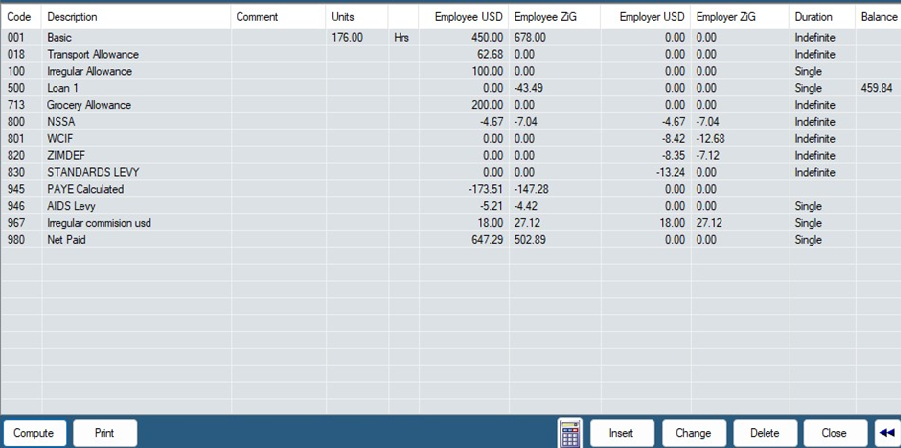This screenshot has height=448, width=901.
Task: Click the -7.12 ZIMDEF employer ZiG amount
Action: click(x=709, y=156)
